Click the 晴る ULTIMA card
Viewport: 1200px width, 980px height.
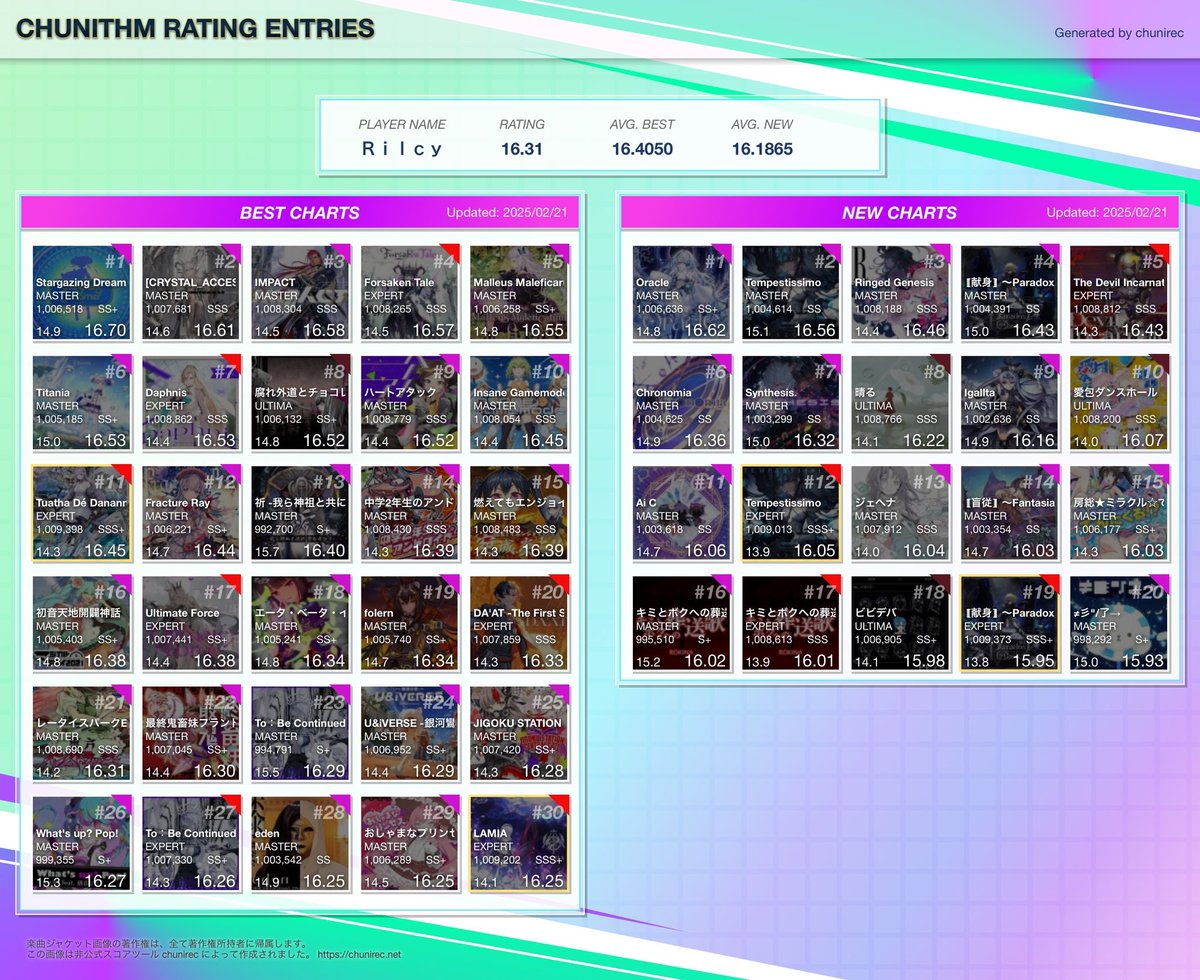(x=900, y=403)
